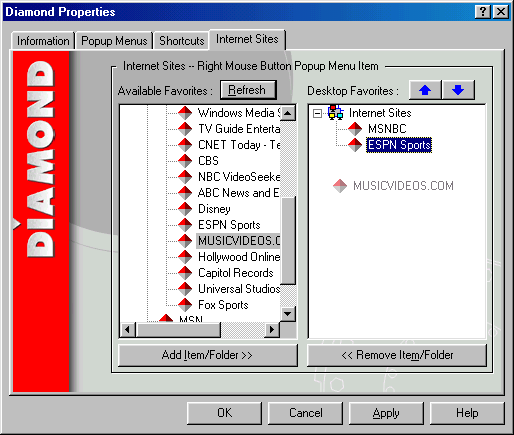Select MSNBC in Desktop Favorites
Viewport: 514px width, 435px height.
(x=387, y=129)
